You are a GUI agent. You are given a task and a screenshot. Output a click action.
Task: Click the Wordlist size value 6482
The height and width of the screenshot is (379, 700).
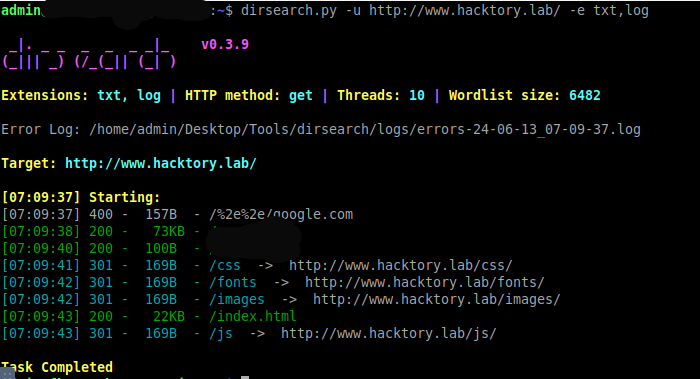pyautogui.click(x=584, y=95)
